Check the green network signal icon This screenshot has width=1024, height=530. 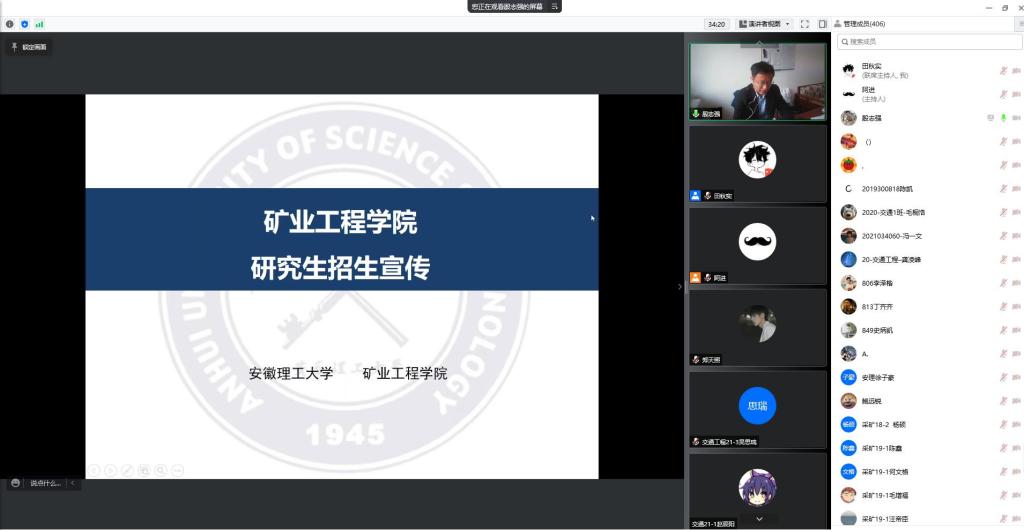[40, 24]
